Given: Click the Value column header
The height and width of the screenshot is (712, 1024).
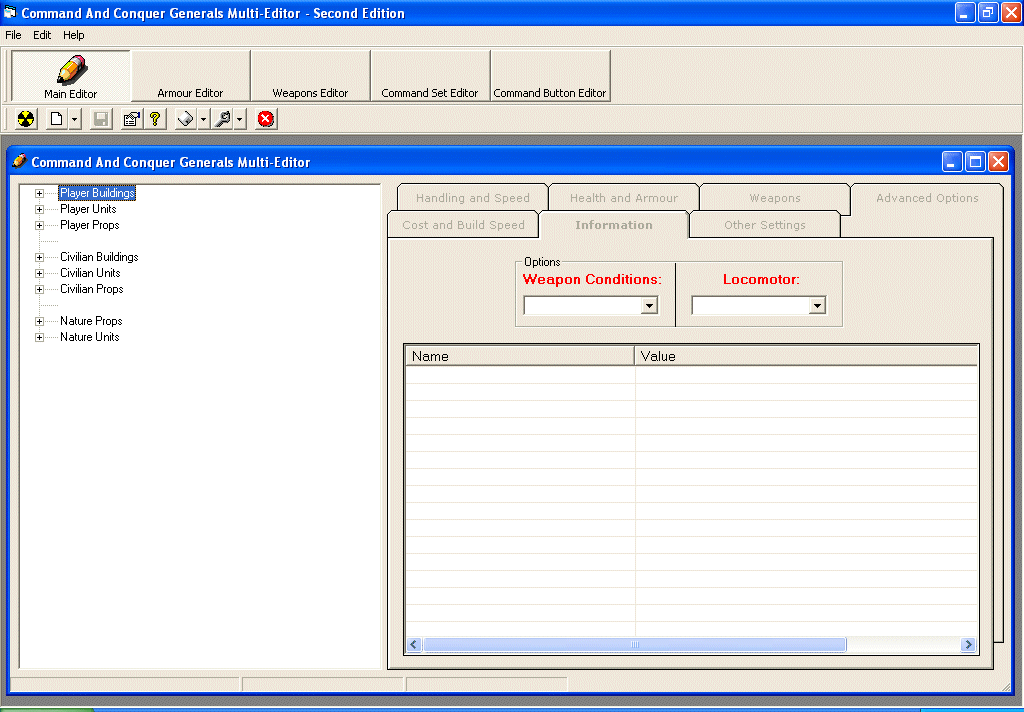Looking at the screenshot, I should click(x=806, y=356).
